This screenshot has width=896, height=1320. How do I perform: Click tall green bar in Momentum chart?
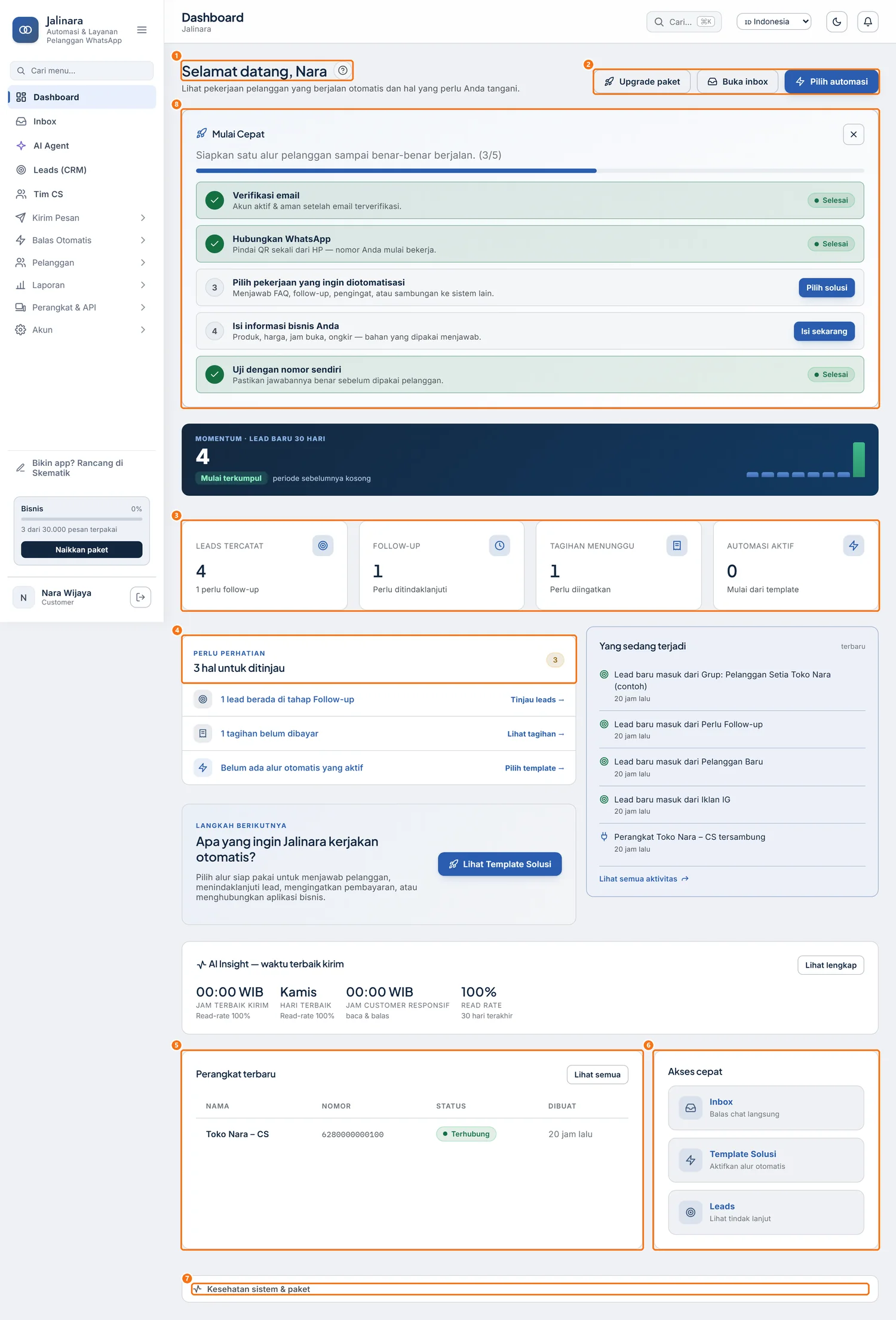(859, 459)
